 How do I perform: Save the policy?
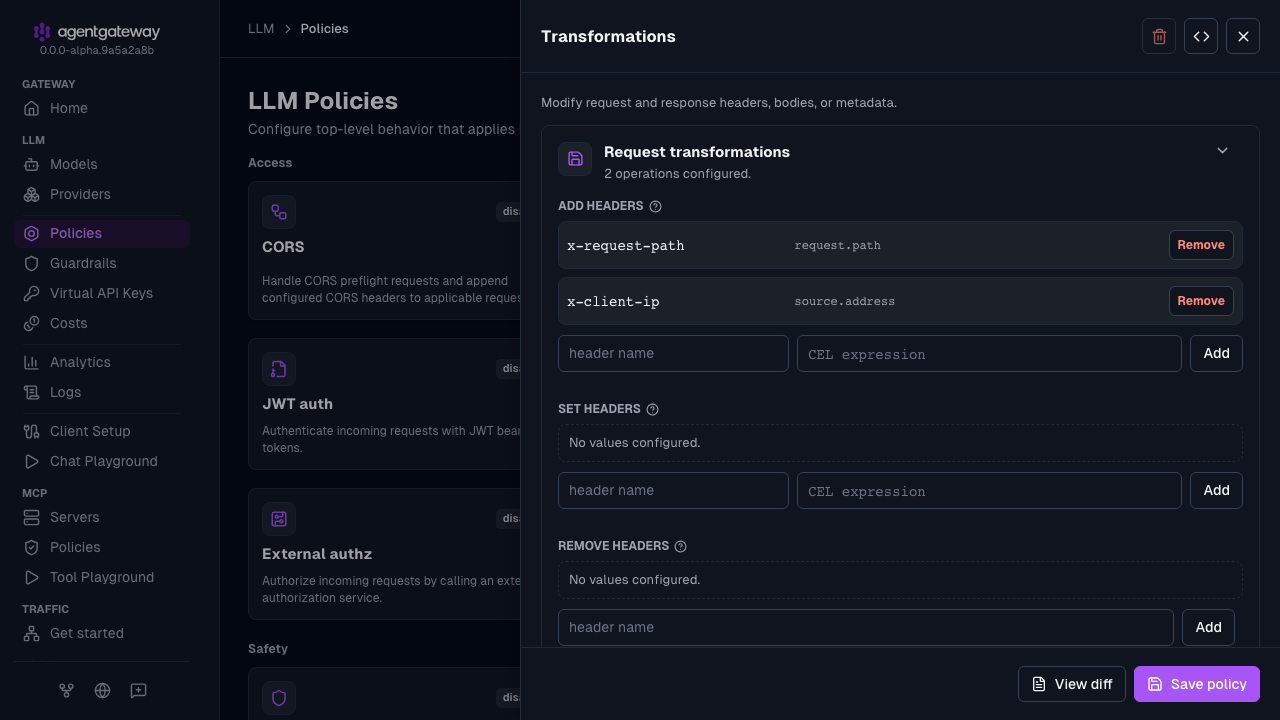click(1197, 684)
